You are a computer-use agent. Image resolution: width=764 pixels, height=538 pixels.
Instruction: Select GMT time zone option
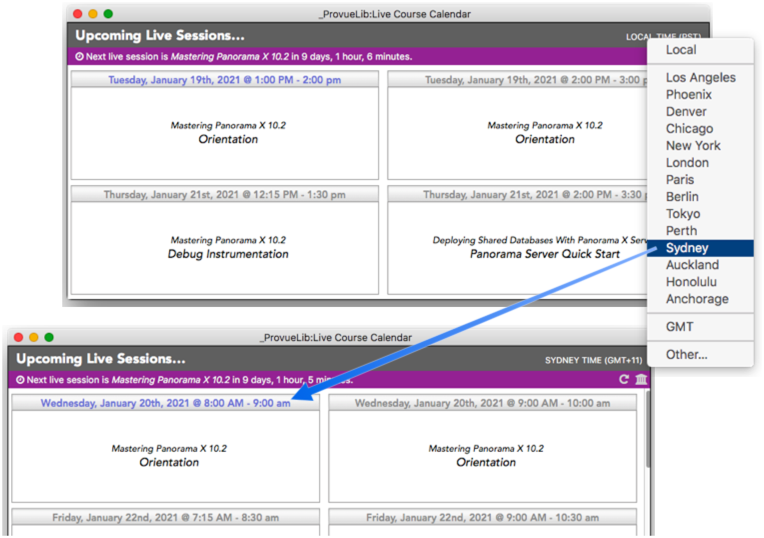pos(700,327)
